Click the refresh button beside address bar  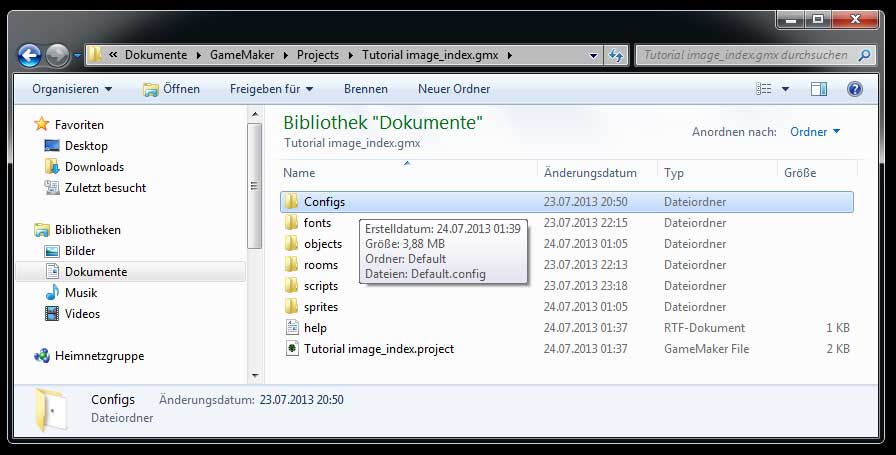[x=617, y=55]
